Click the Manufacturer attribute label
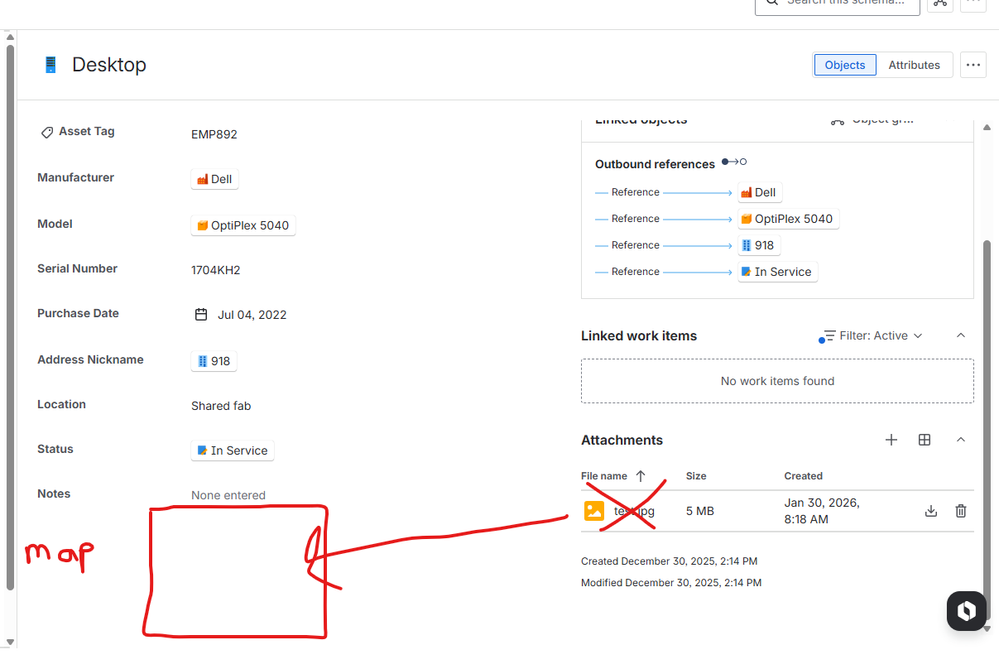 click(x=75, y=178)
